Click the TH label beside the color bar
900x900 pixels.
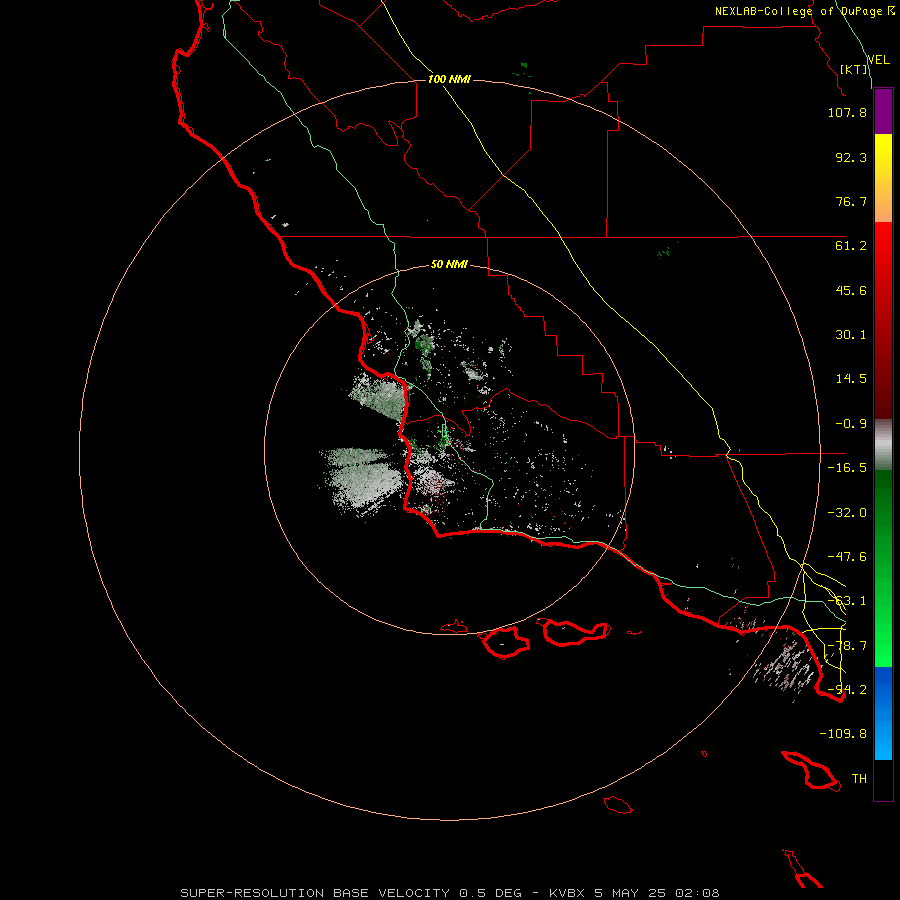point(859,779)
